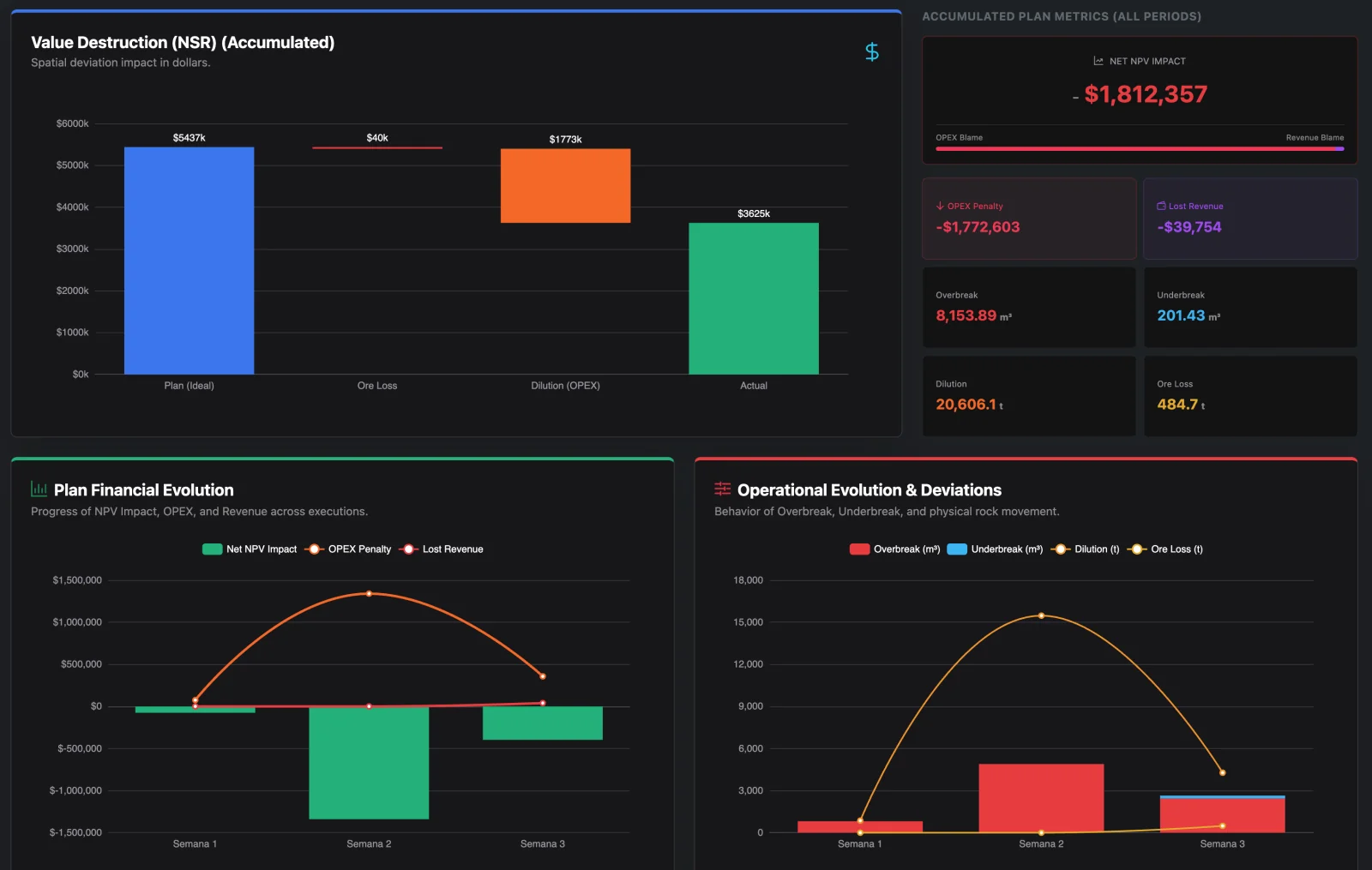This screenshot has width=1372, height=870.
Task: Click the Value Destruction (NSR) (Accumulated) title
Action: [183, 42]
